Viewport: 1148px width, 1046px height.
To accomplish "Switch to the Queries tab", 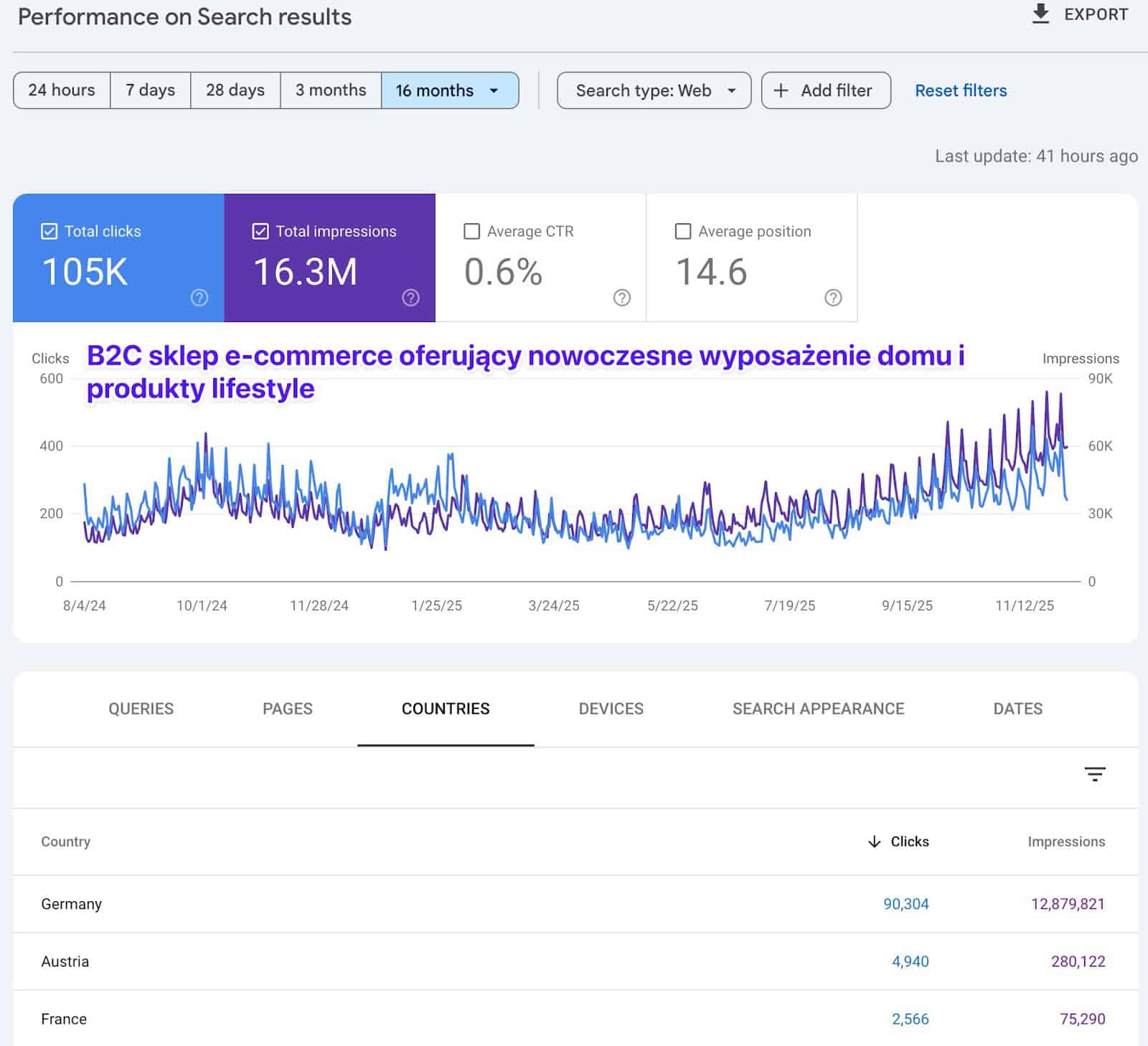I will click(141, 709).
